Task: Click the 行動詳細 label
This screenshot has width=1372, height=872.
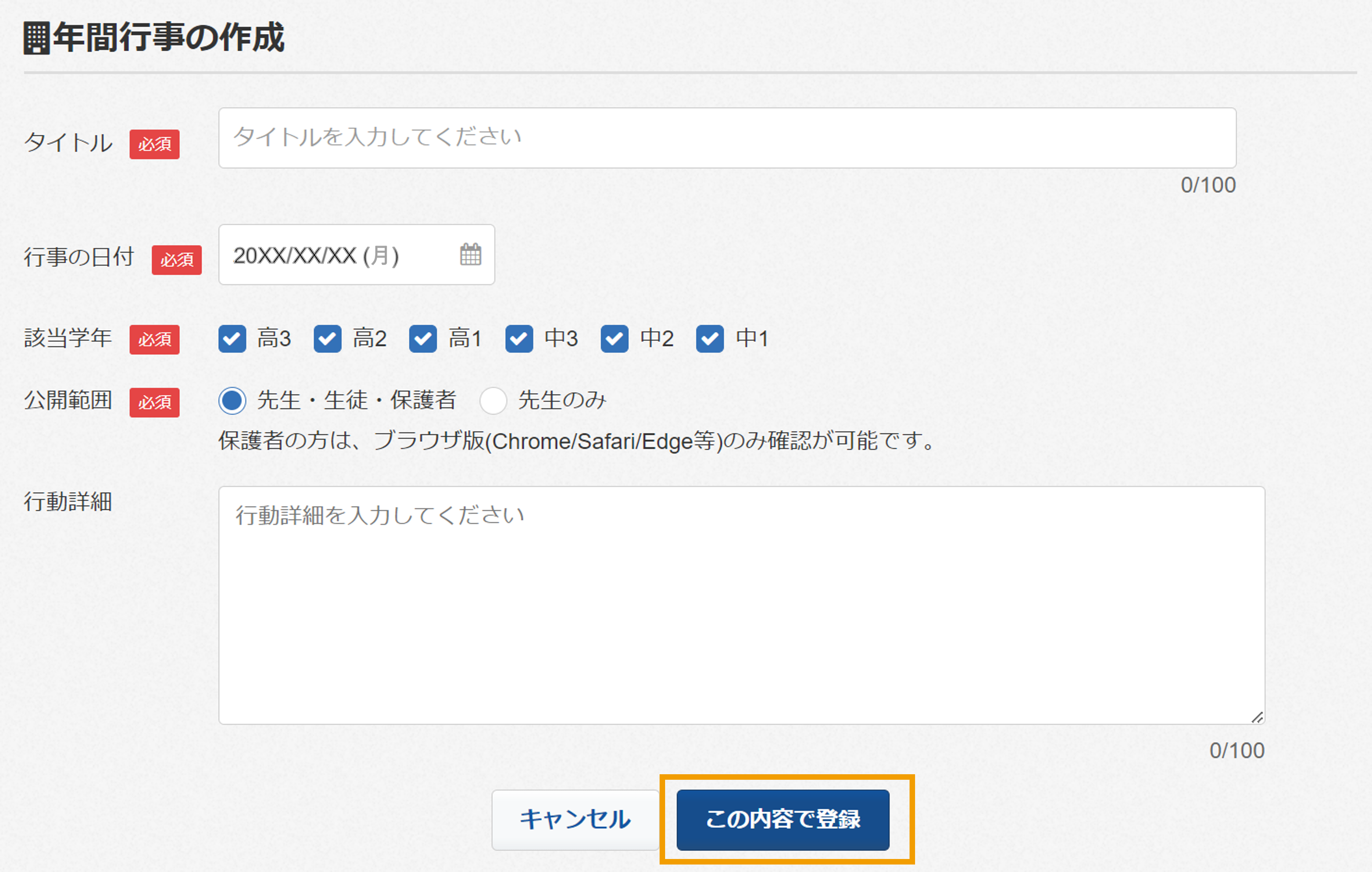Action: pyautogui.click(x=68, y=502)
